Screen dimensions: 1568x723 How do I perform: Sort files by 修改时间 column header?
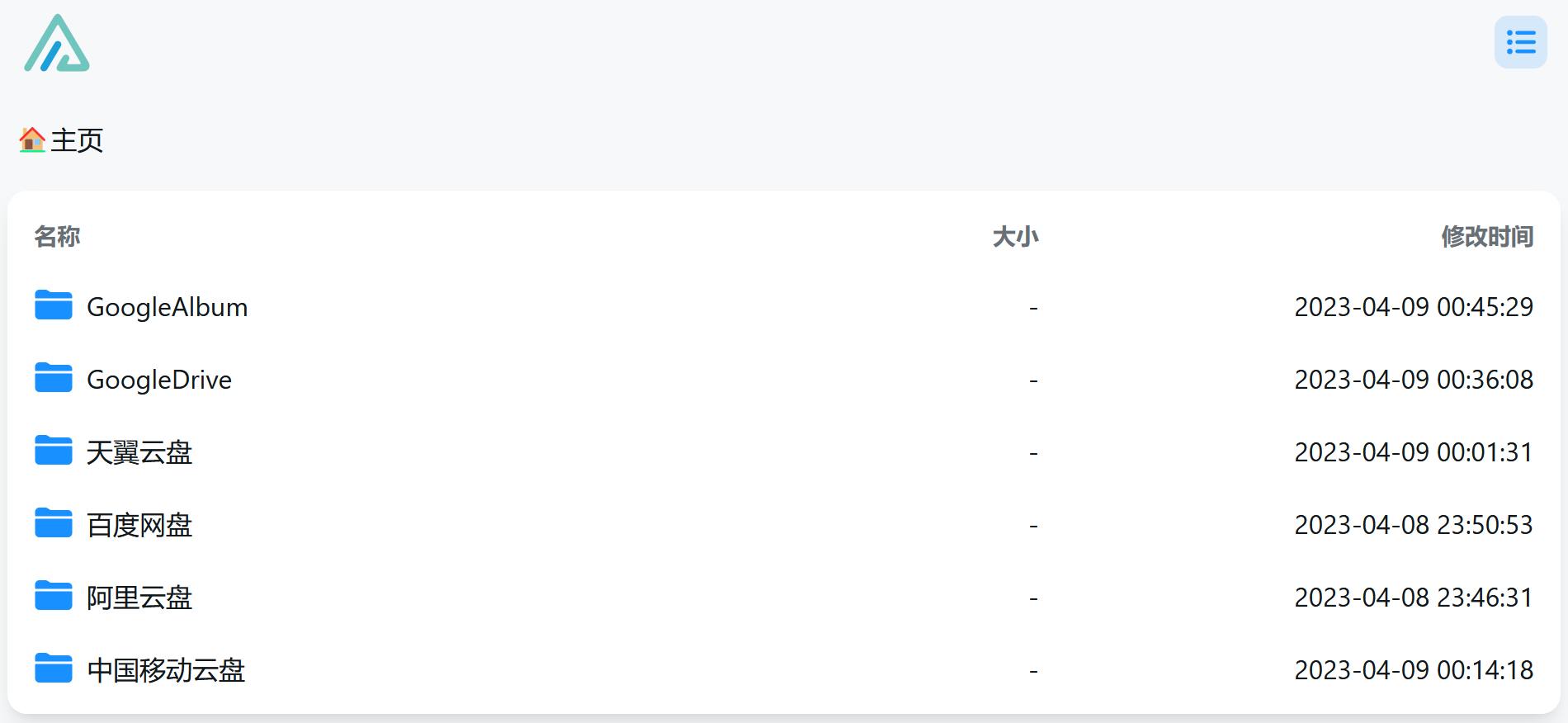coord(1487,237)
